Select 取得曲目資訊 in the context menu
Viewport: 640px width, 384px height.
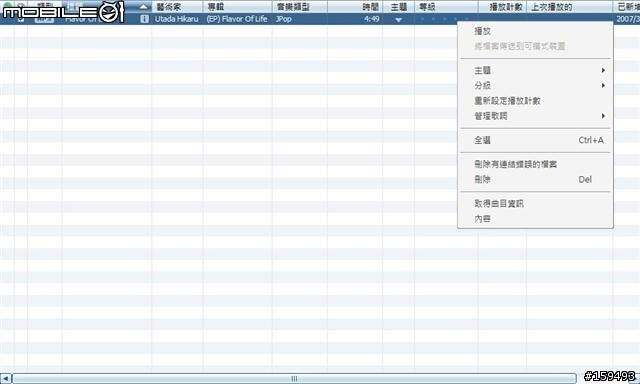click(x=535, y=203)
